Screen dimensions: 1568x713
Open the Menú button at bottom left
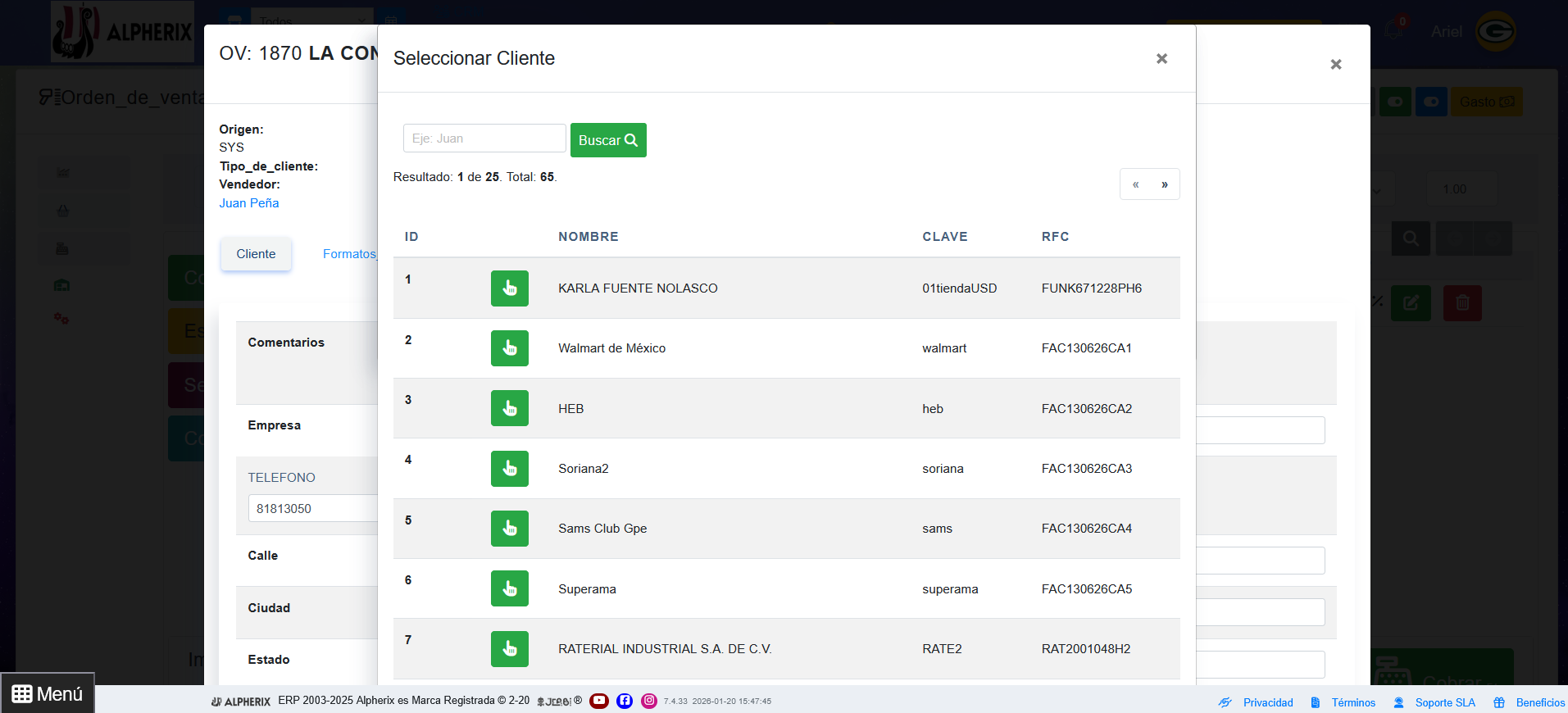48,693
